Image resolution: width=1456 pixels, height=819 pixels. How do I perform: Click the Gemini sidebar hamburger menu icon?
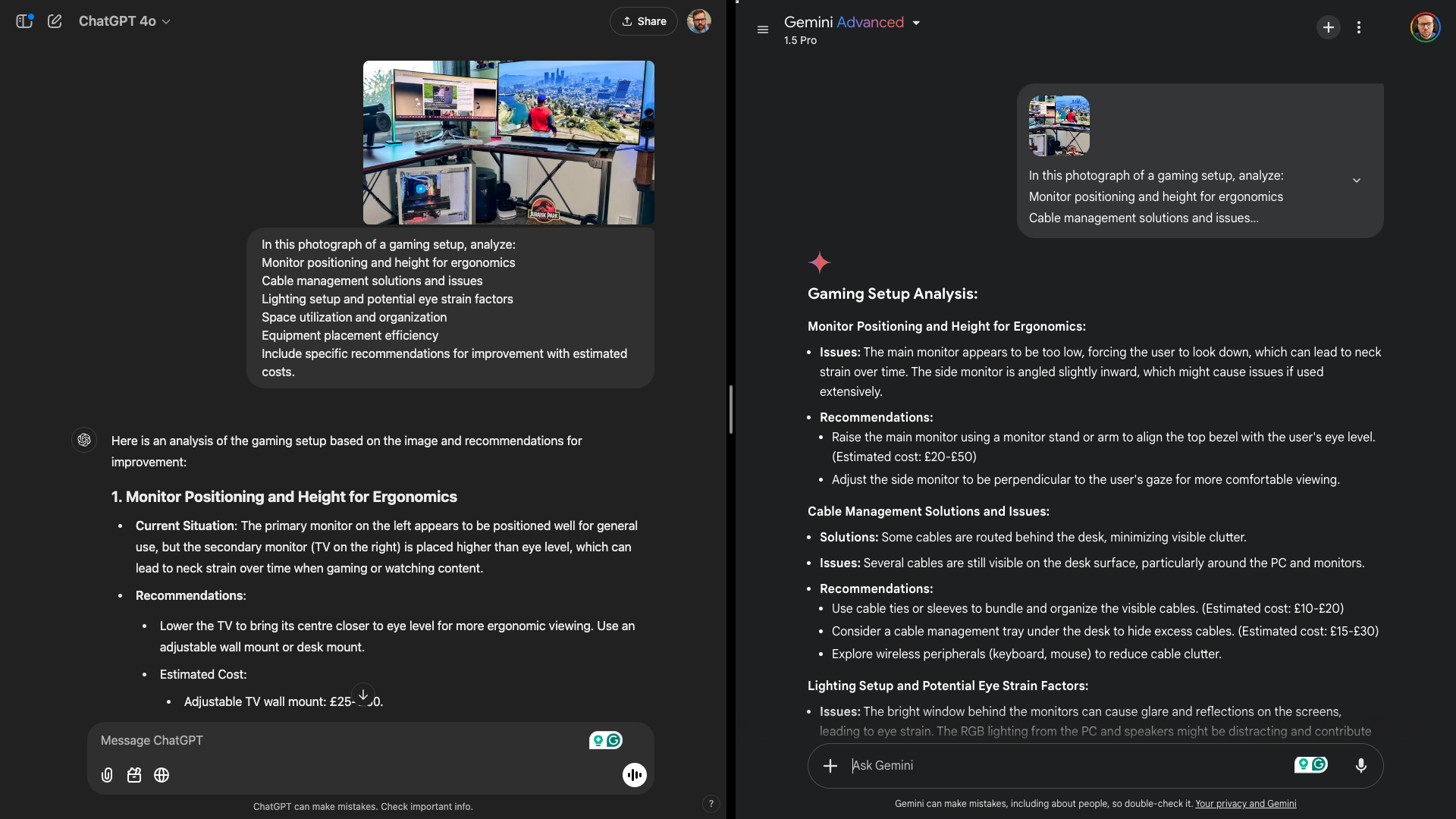click(x=761, y=28)
